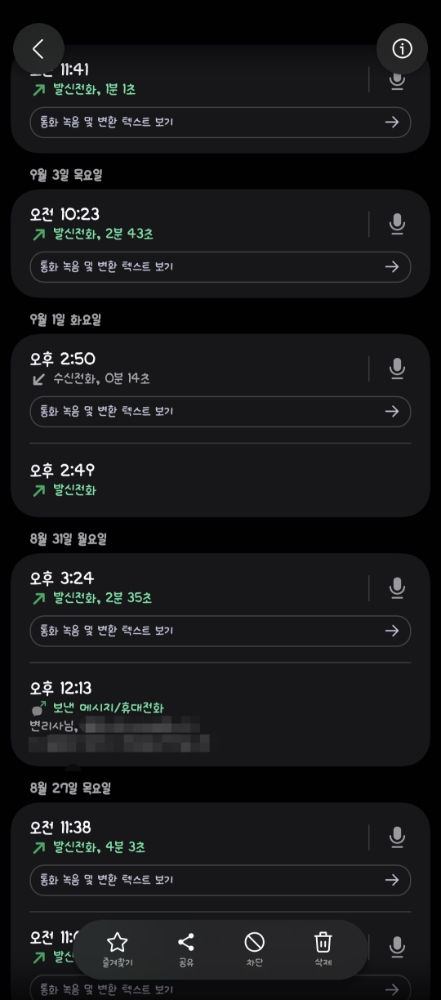This screenshot has height=1000, width=441.
Task: Tap microphone icon for 오후 2:50 call
Action: [397, 369]
